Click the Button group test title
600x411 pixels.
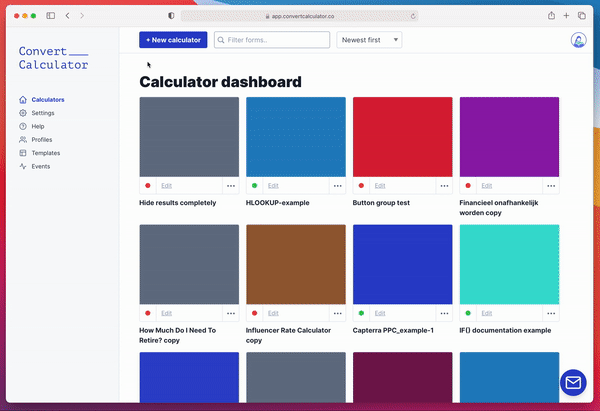381,203
